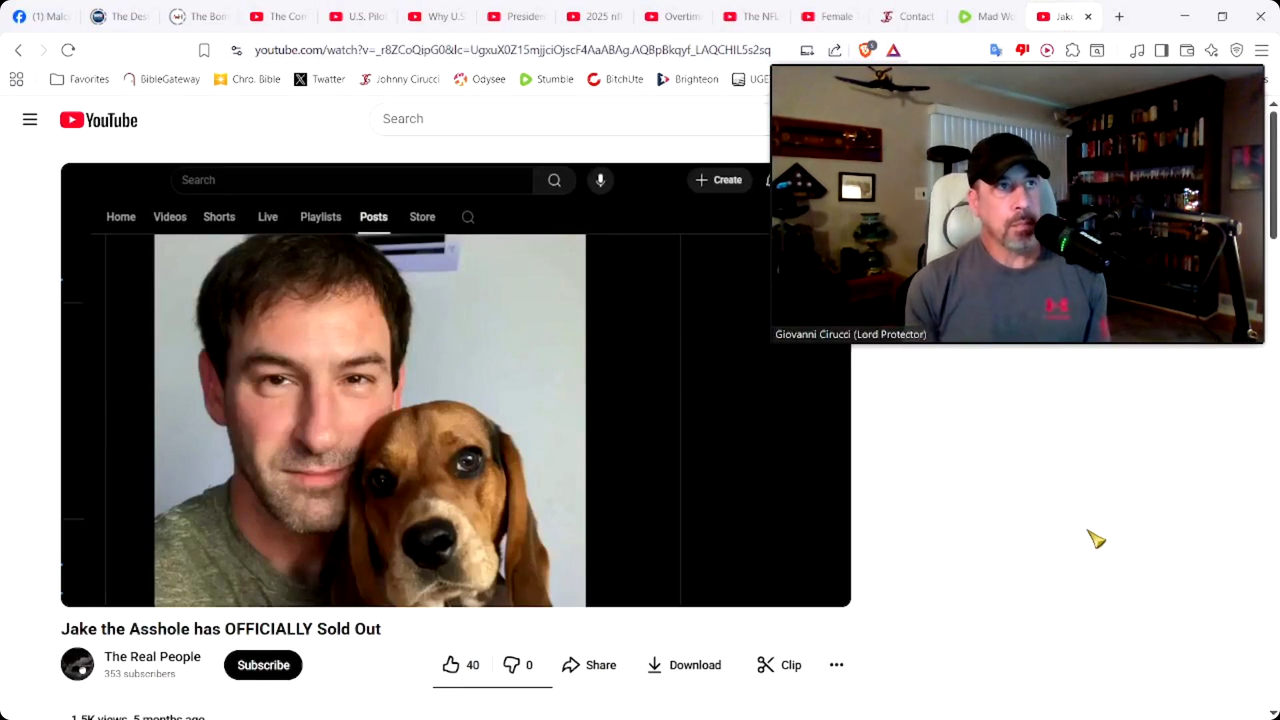Click the YouTube logo
This screenshot has width=1280, height=720.
point(98,120)
